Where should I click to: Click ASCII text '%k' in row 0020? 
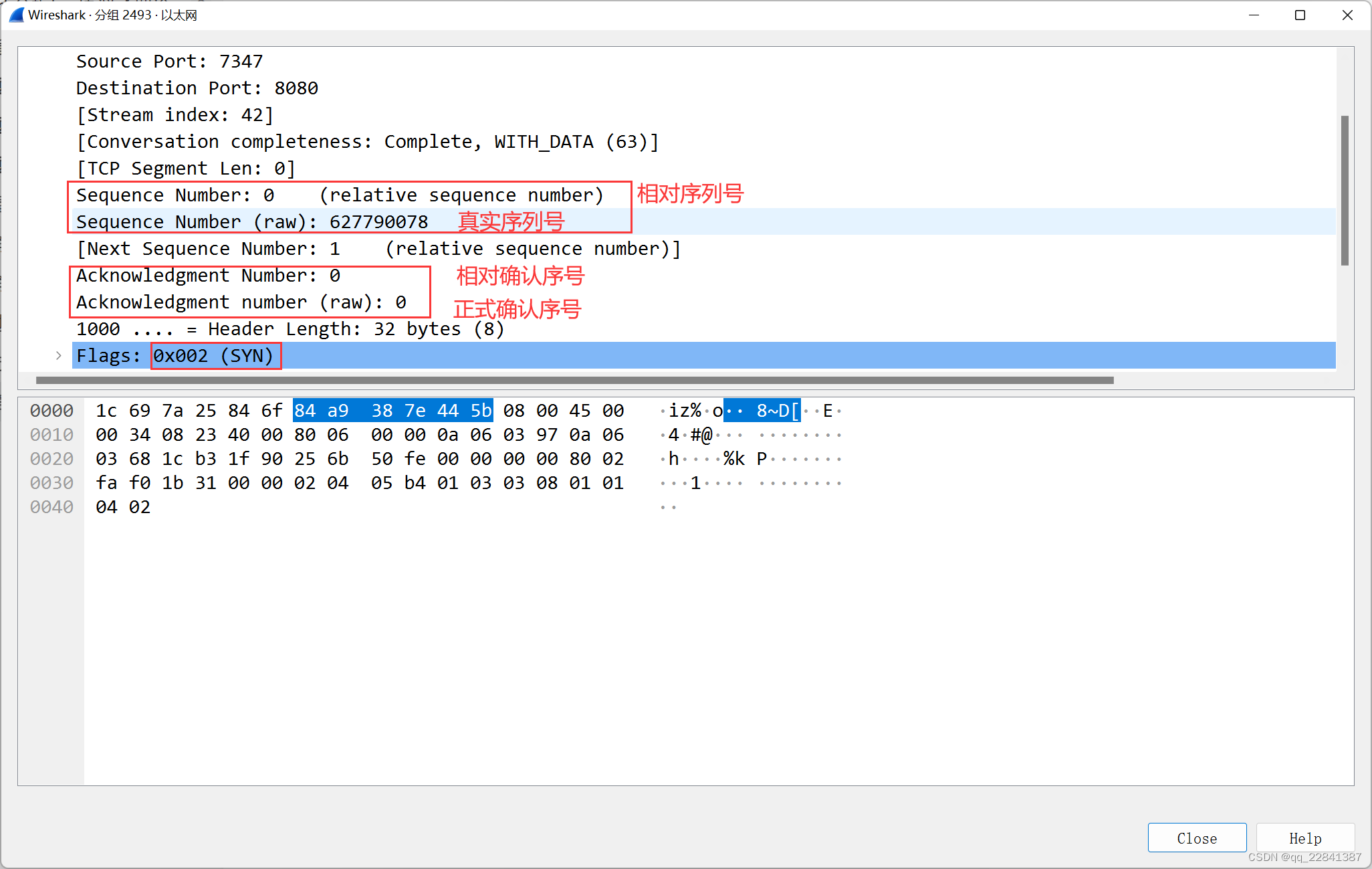click(733, 459)
